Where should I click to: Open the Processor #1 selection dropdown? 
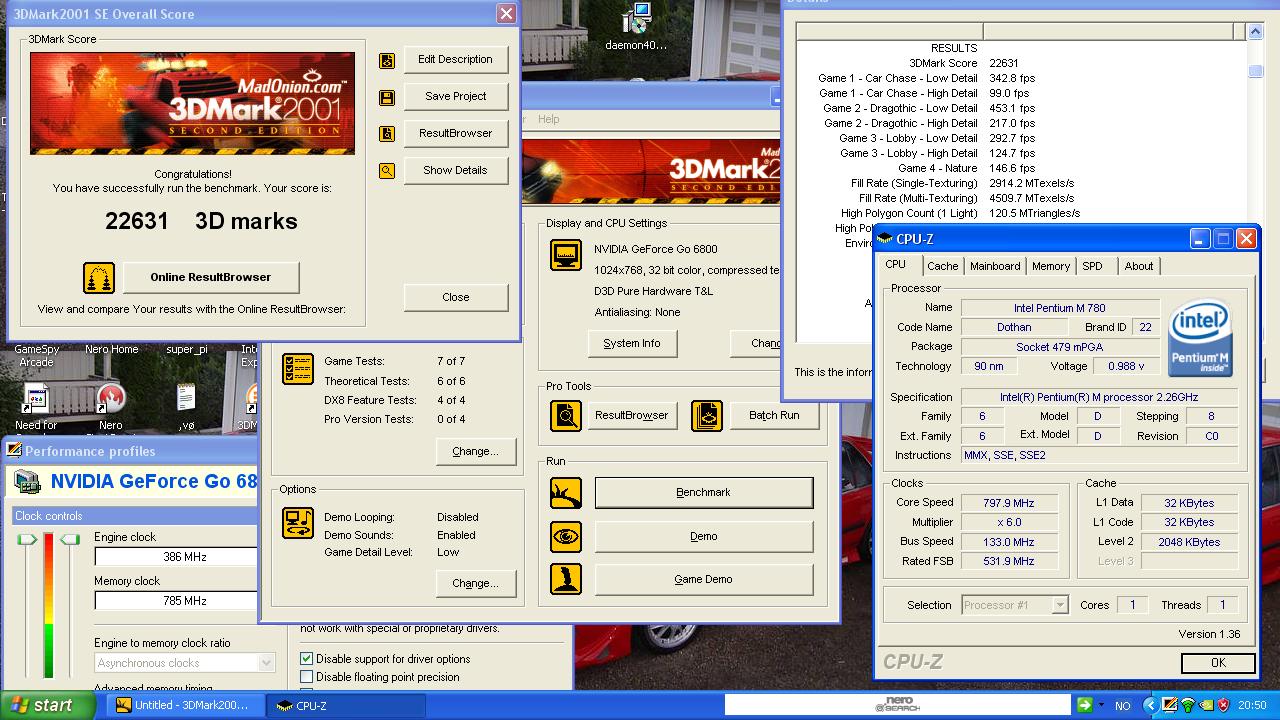tap(1060, 605)
